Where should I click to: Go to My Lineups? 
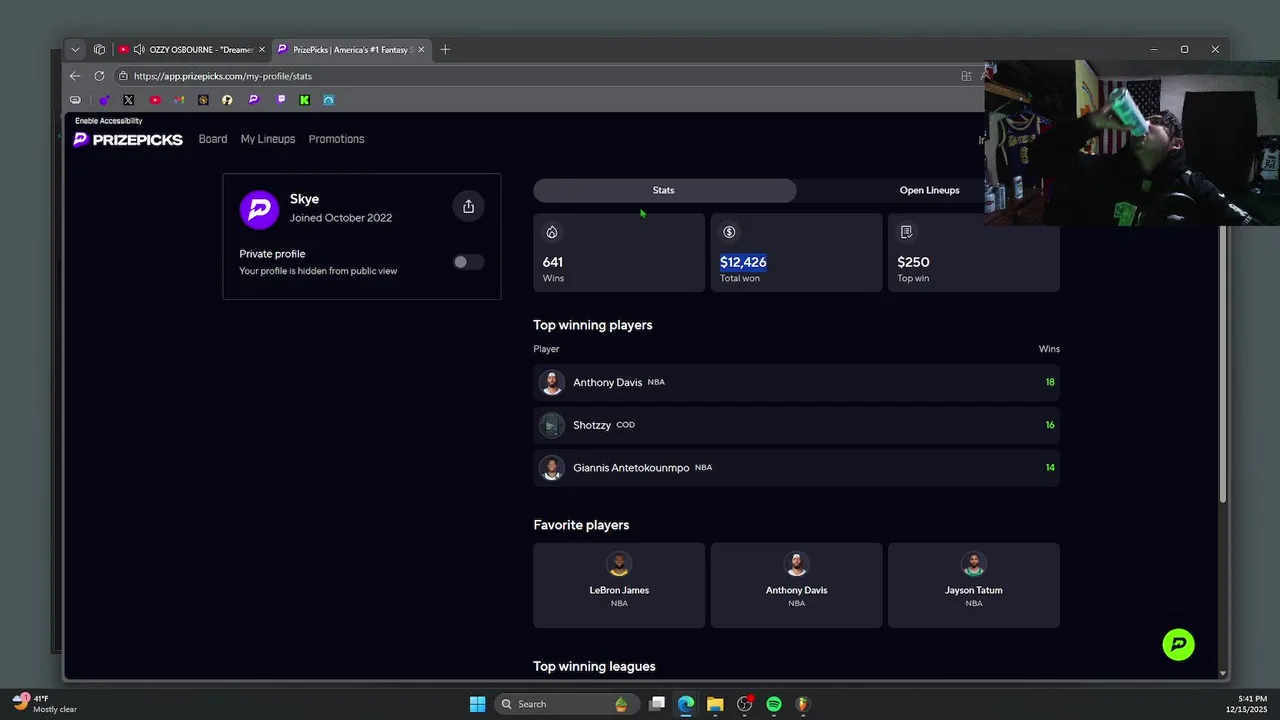(x=268, y=139)
